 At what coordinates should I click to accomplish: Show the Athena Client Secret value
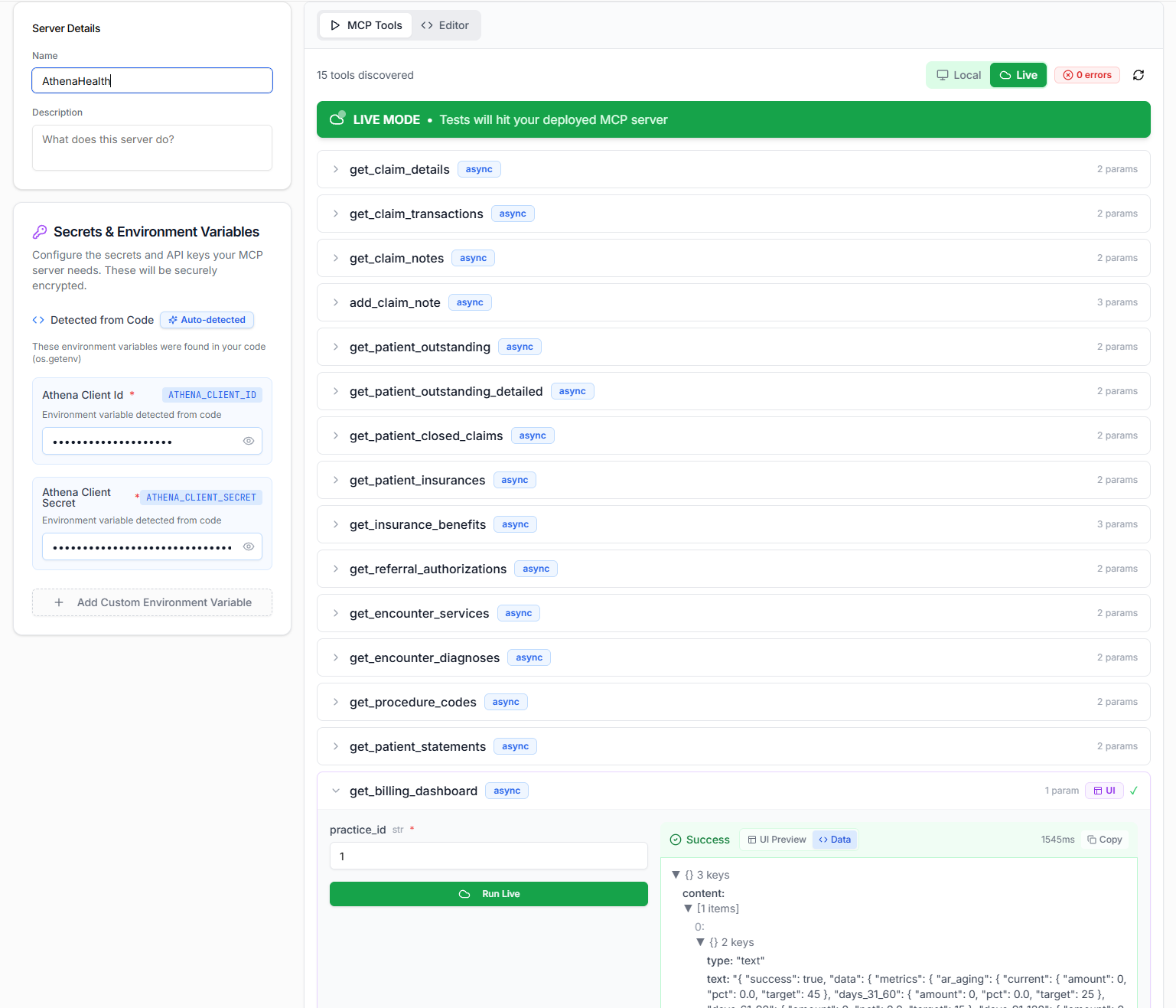[249, 546]
